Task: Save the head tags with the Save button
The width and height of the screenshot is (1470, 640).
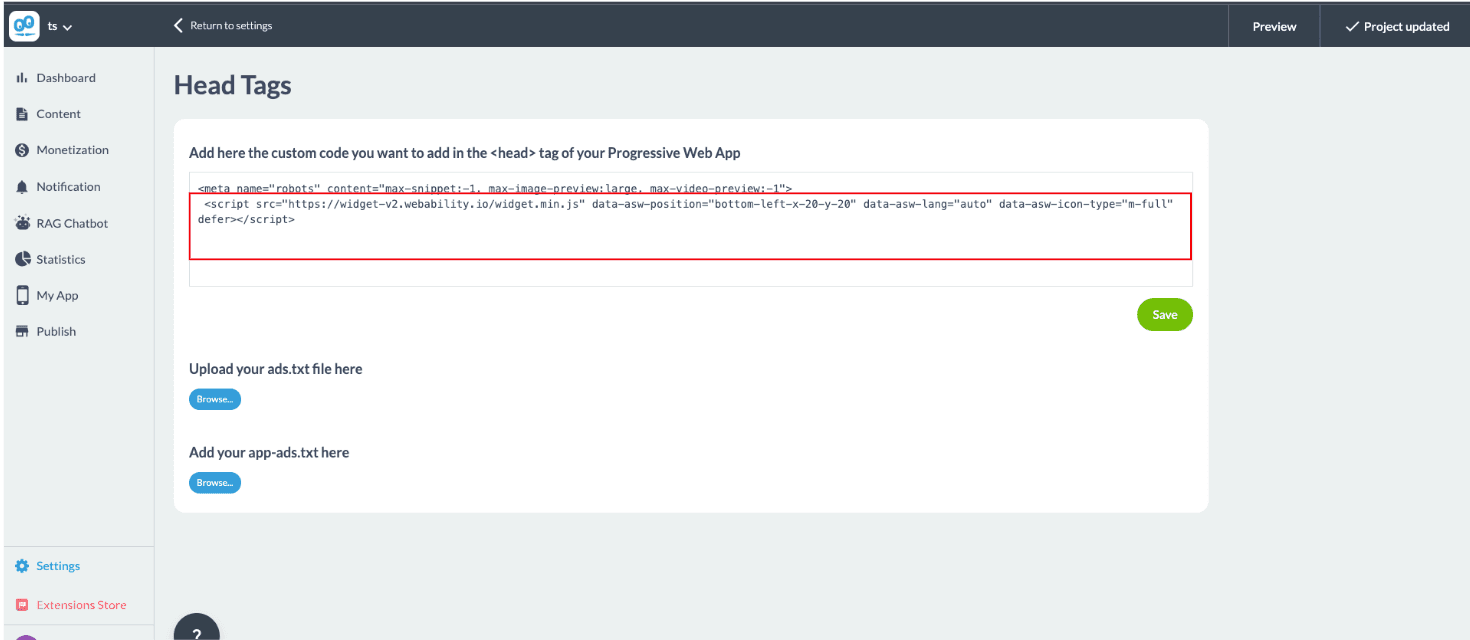Action: click(1165, 314)
